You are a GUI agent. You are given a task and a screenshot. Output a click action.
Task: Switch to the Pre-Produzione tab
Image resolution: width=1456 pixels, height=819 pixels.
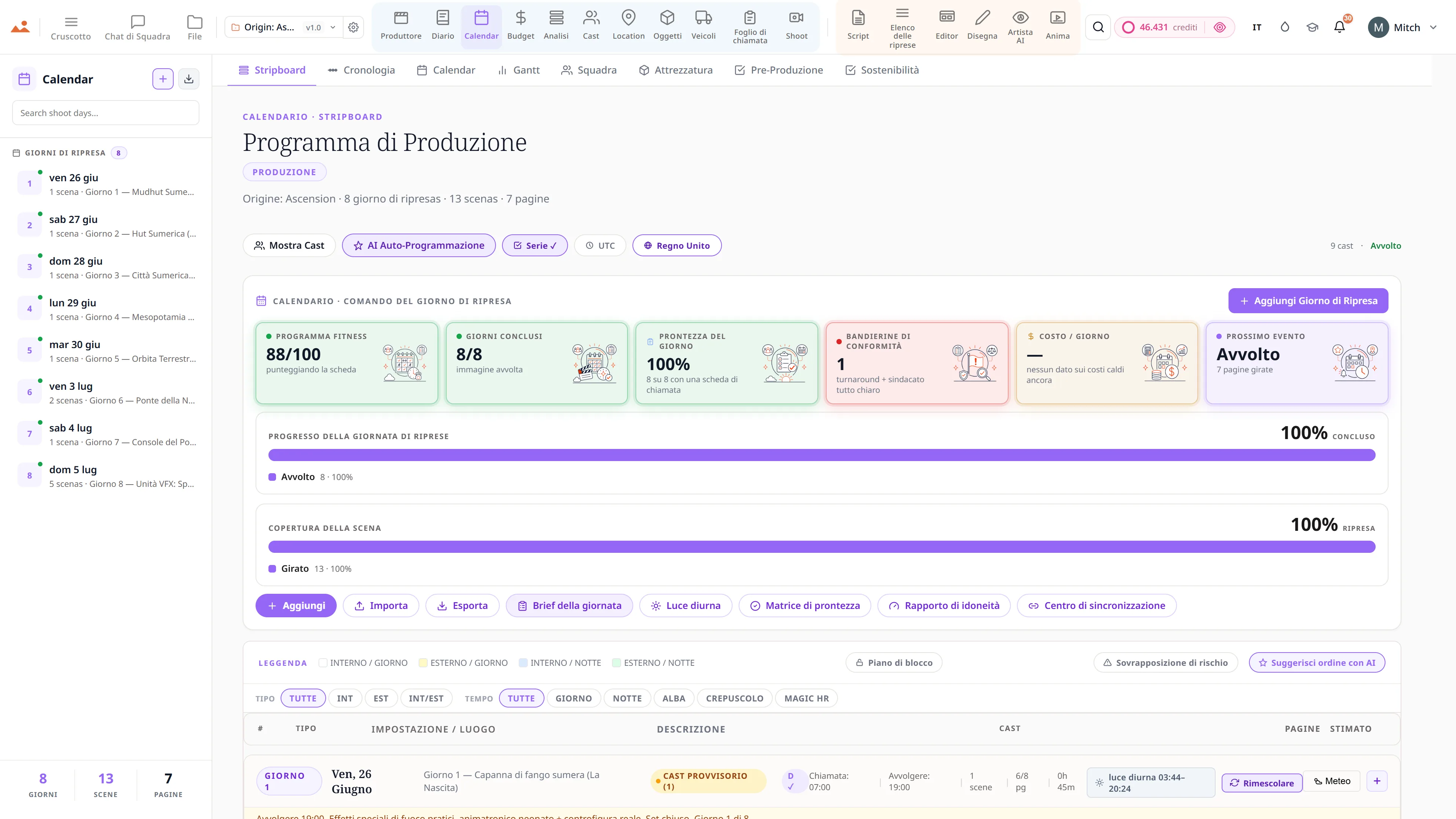pos(779,70)
